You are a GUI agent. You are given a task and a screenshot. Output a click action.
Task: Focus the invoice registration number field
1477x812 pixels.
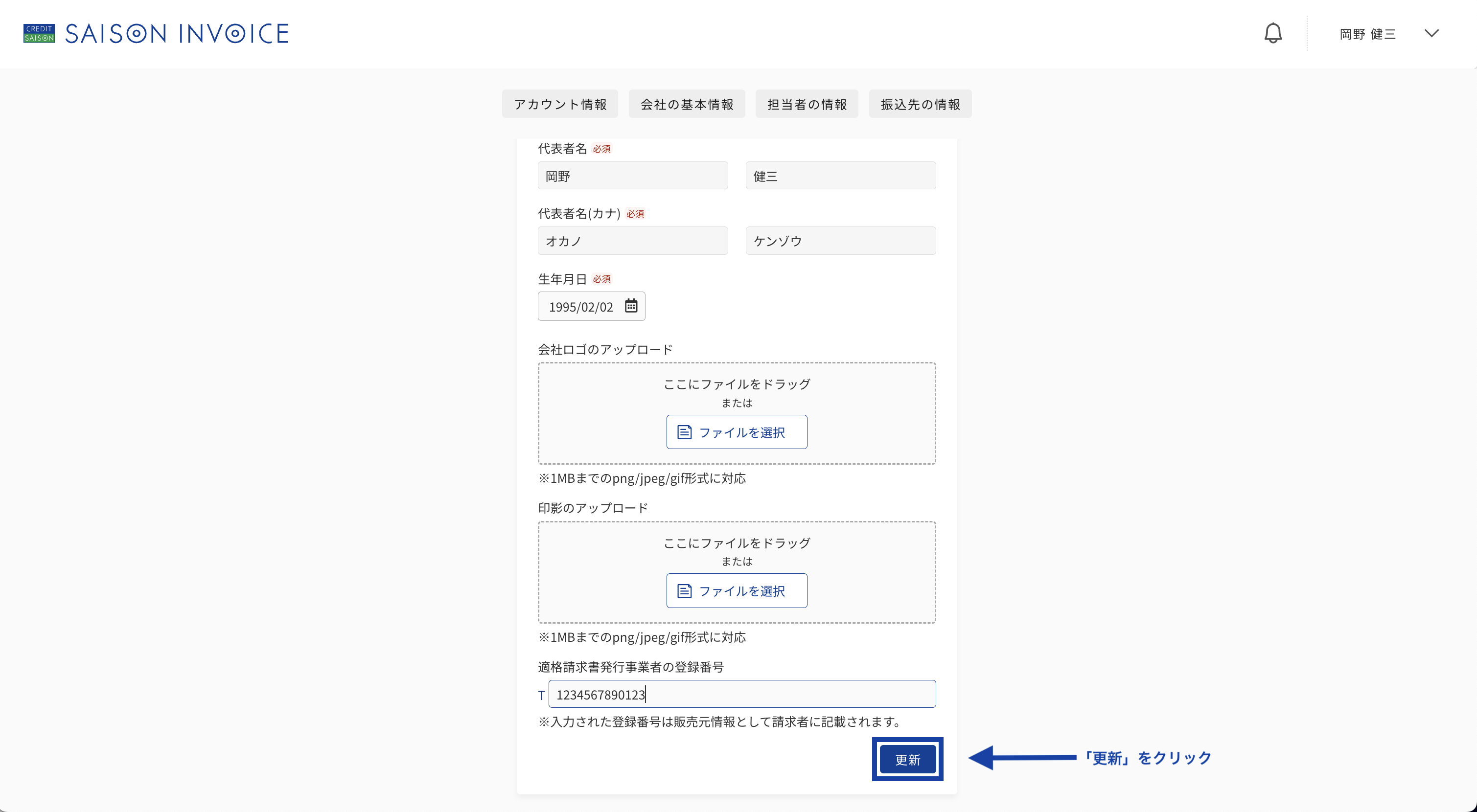pos(742,694)
